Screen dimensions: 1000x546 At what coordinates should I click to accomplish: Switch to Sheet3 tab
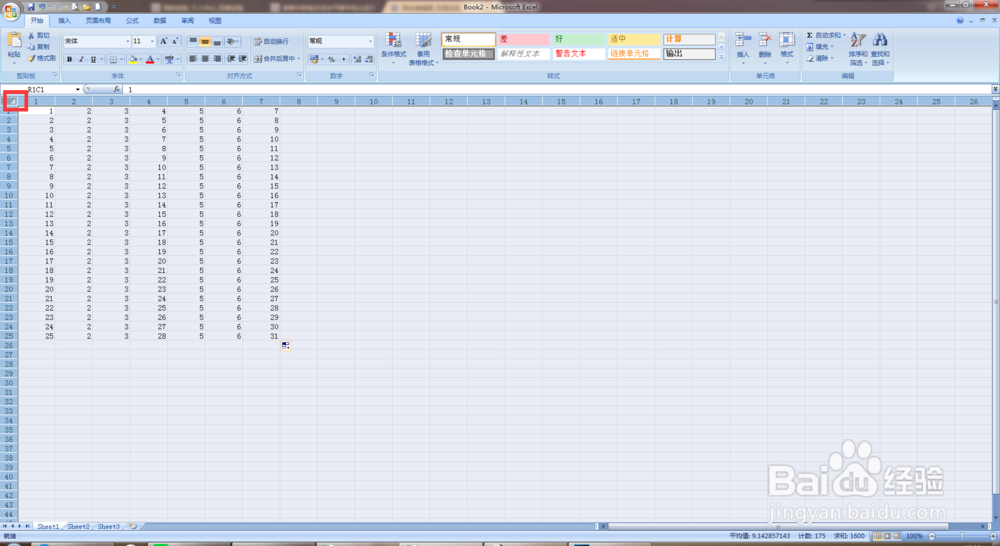[108, 526]
